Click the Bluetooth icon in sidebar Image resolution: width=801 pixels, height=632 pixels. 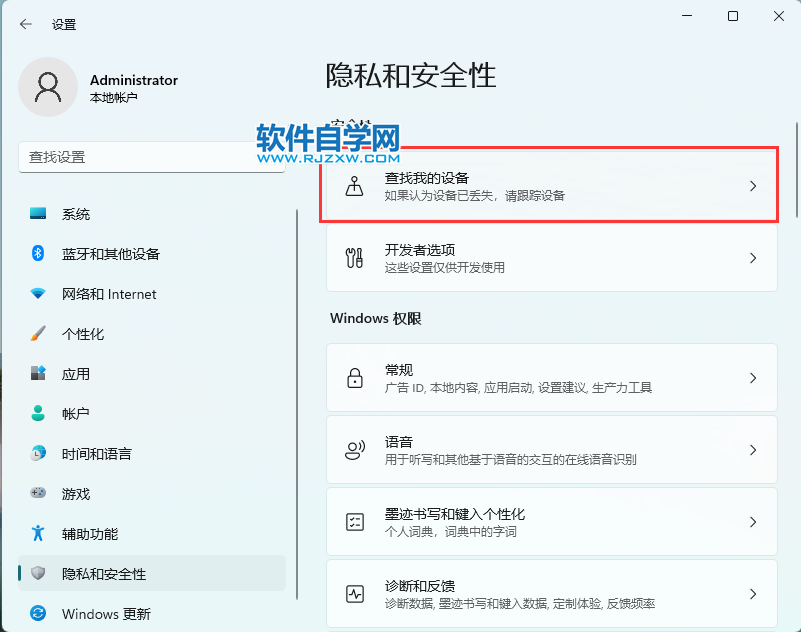[x=38, y=253]
